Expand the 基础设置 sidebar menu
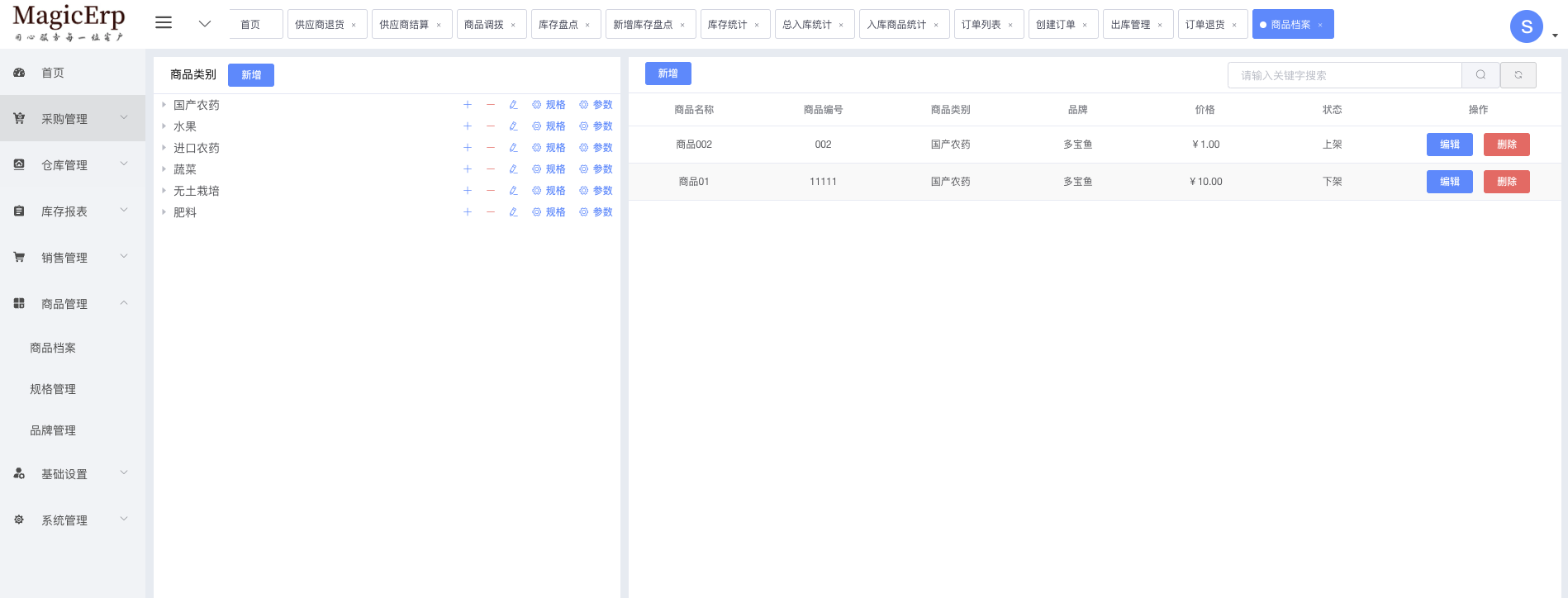Viewport: 1568px width, 598px height. (73, 473)
